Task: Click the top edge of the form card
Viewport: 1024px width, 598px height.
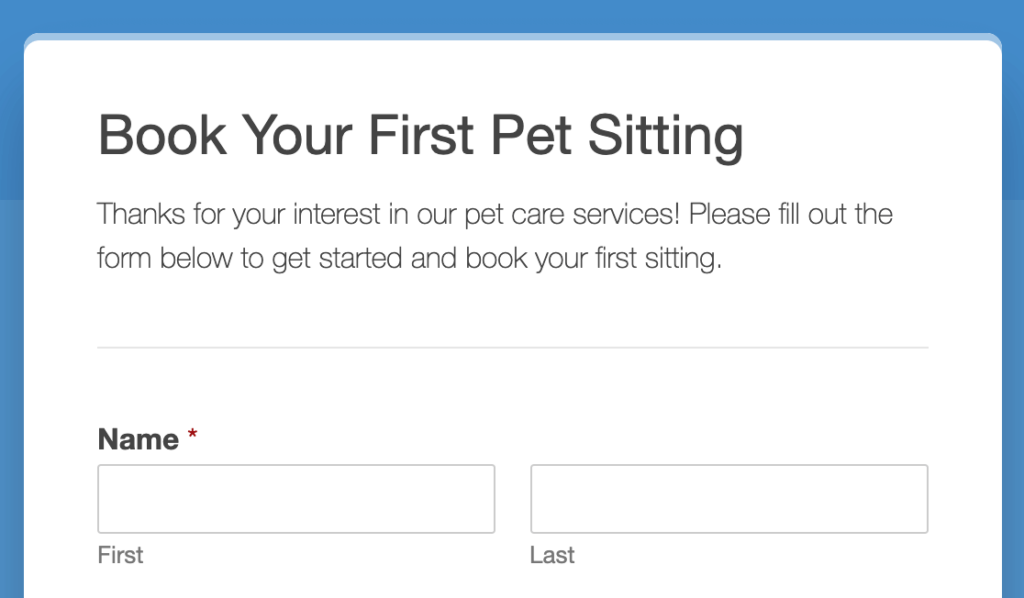Action: coord(512,37)
